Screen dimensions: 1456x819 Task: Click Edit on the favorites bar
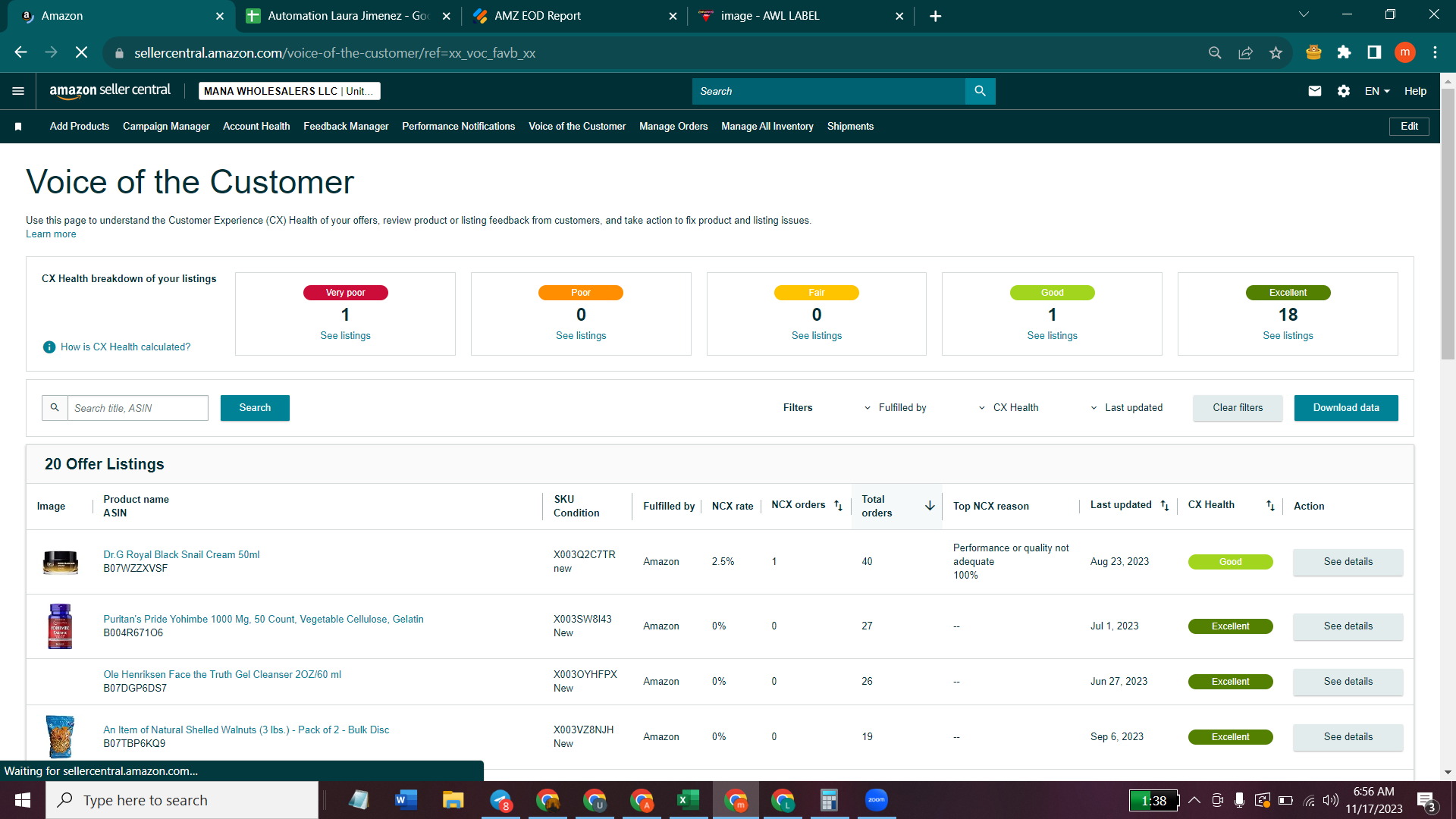point(1409,127)
